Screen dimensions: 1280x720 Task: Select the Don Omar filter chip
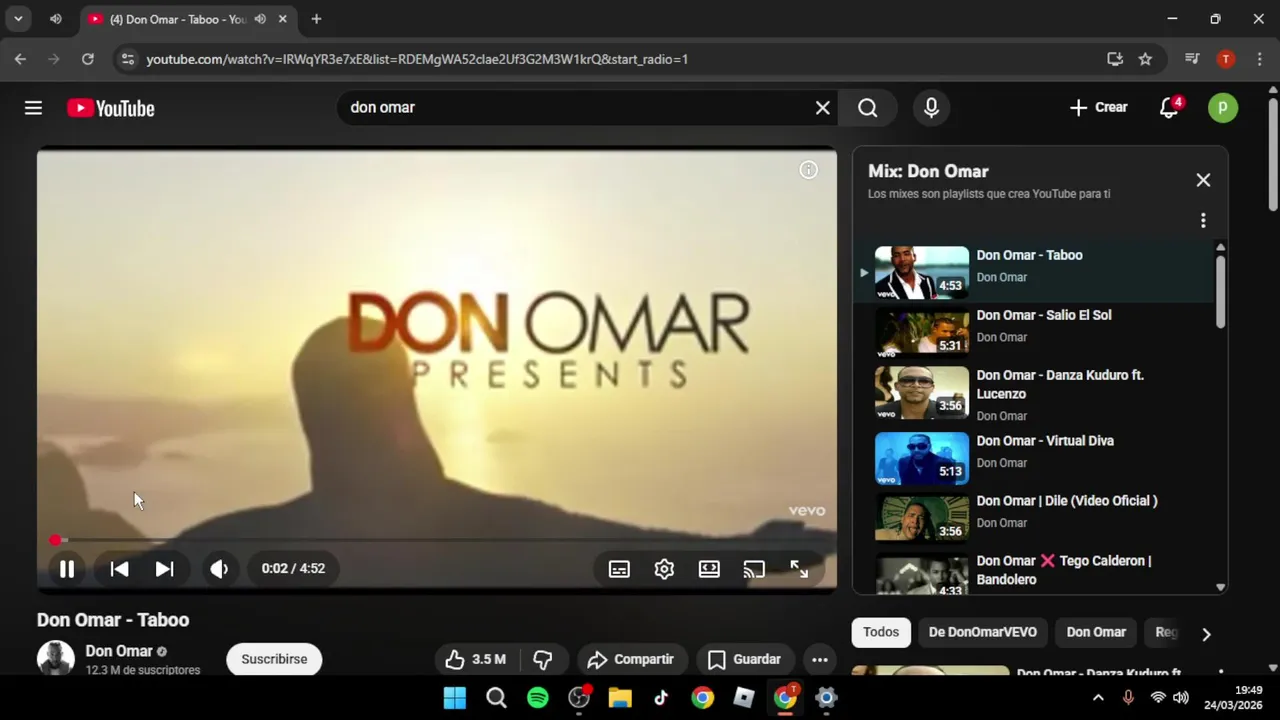(x=1096, y=632)
